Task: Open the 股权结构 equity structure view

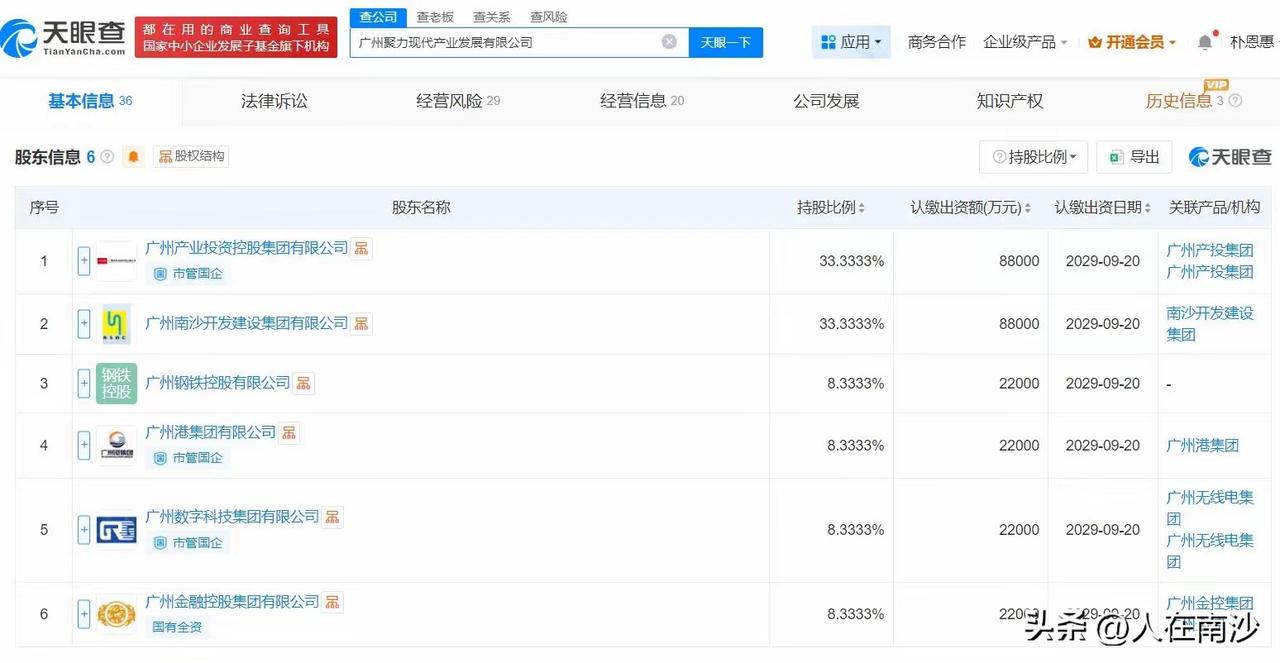Action: [191, 156]
